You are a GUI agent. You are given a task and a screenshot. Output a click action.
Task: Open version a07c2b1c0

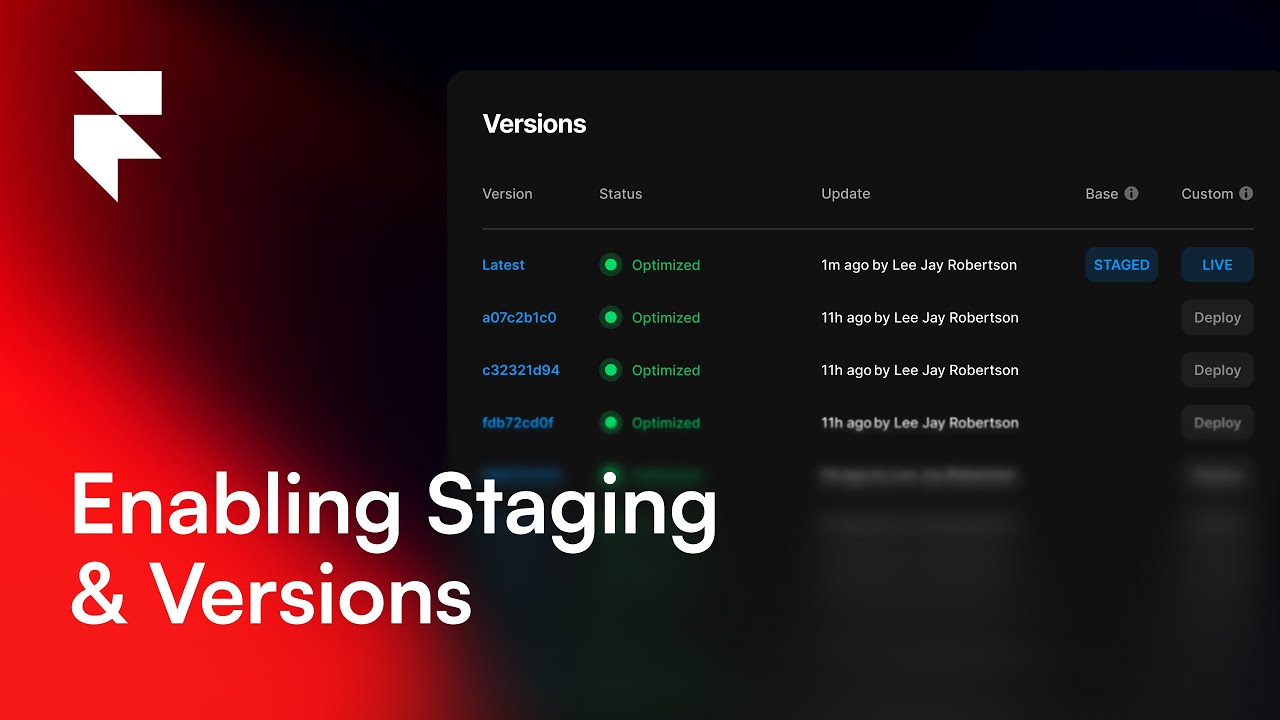(x=519, y=318)
